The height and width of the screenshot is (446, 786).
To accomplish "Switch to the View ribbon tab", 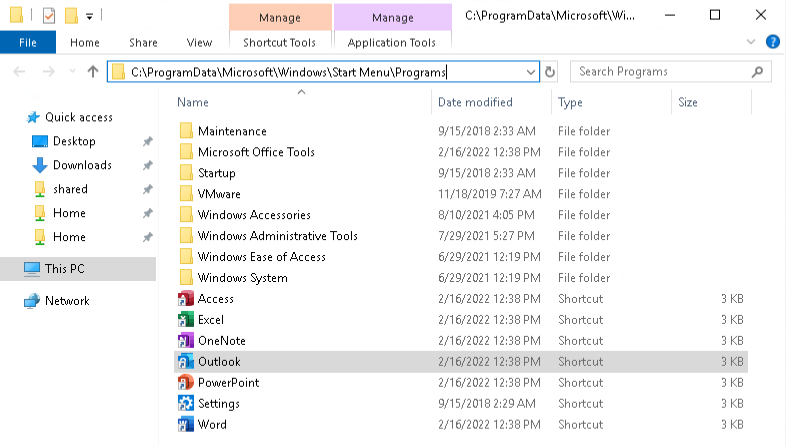I will [200, 43].
